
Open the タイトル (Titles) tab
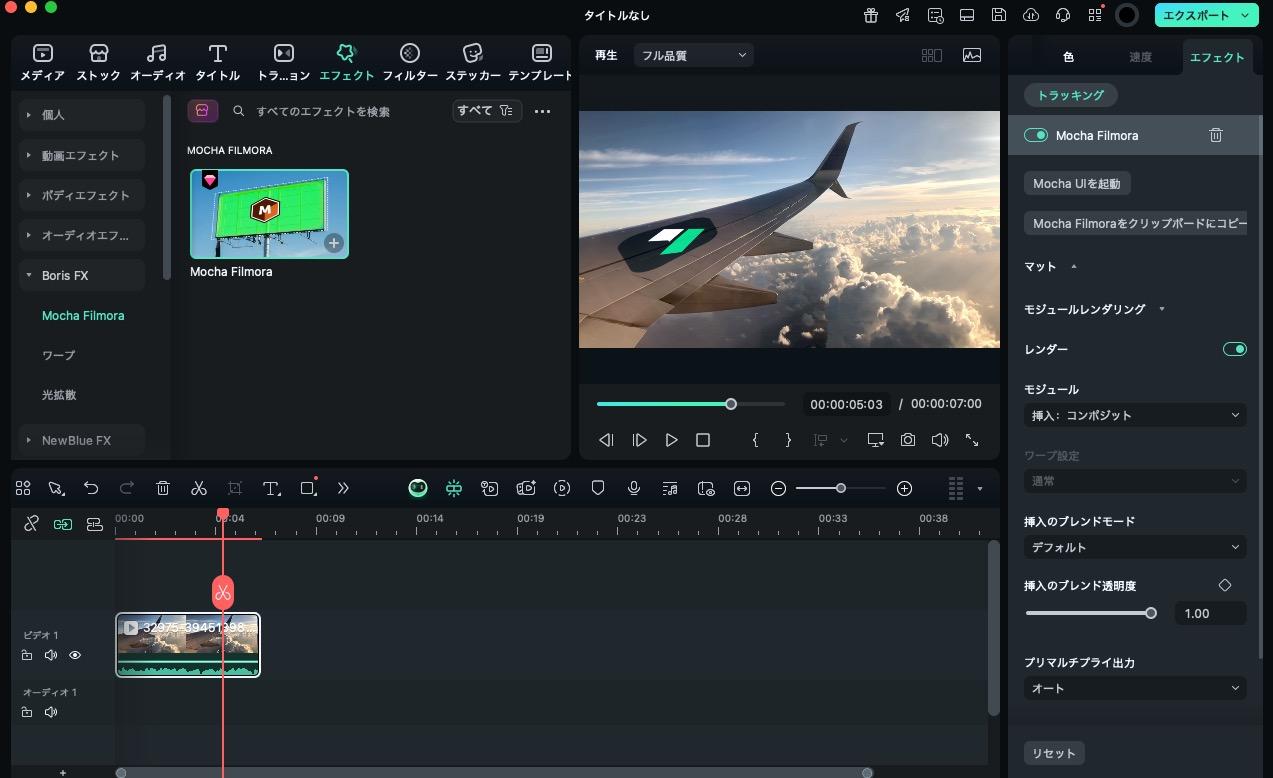217,62
